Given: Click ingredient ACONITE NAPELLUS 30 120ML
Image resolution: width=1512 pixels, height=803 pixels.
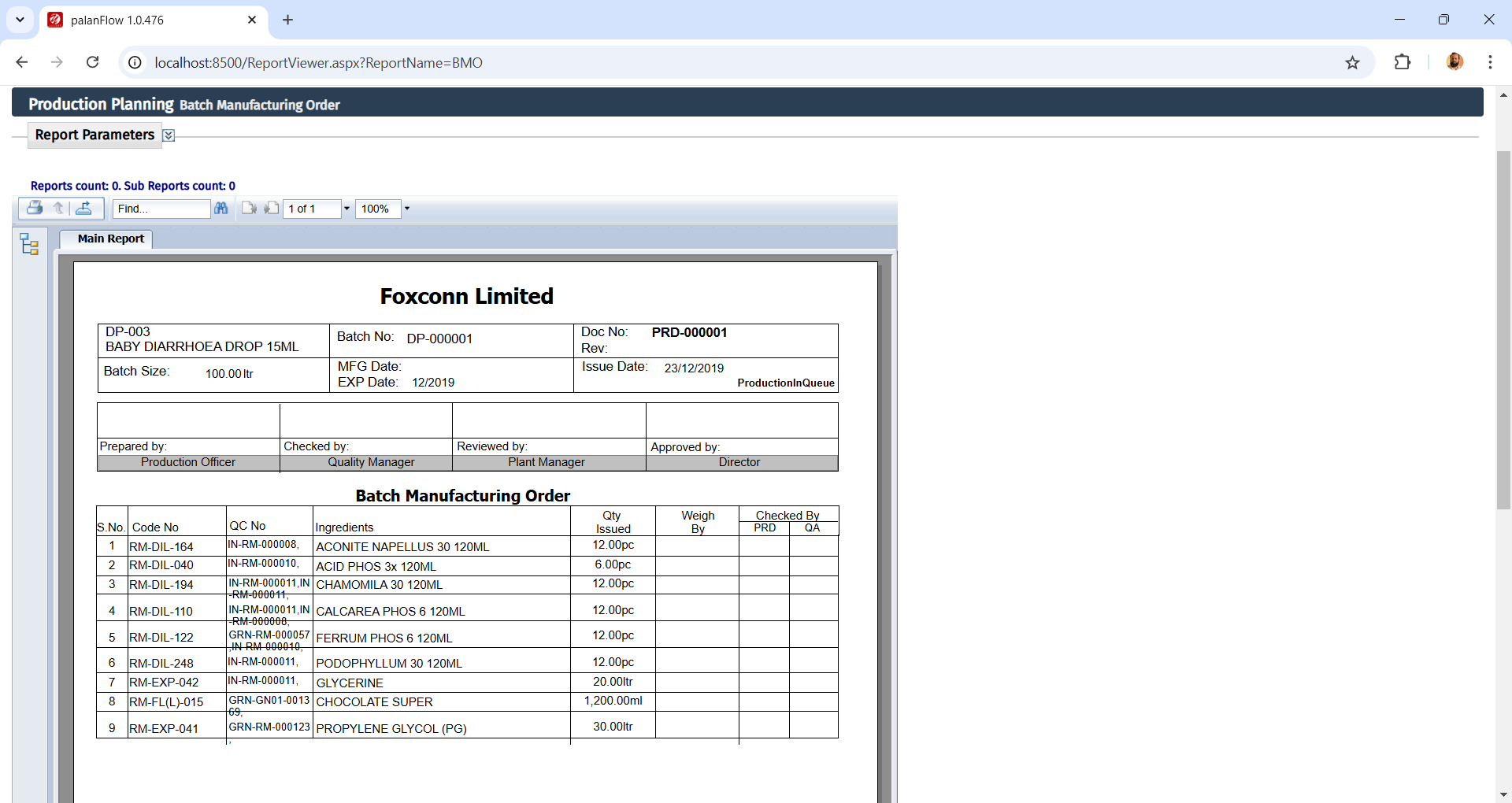Looking at the screenshot, I should 402,546.
